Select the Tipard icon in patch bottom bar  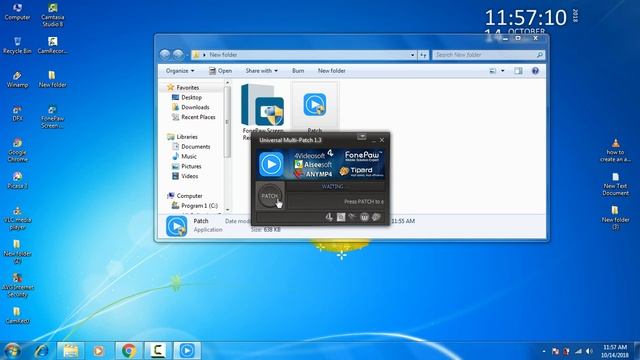point(376,217)
